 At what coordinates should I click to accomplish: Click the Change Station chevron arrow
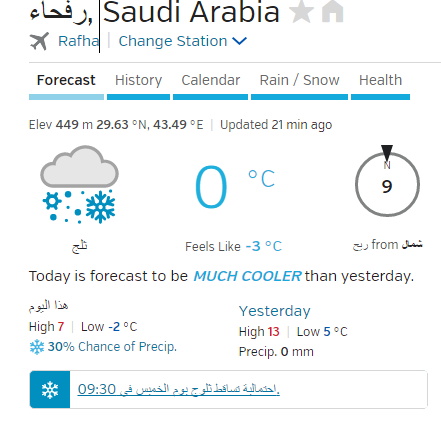(x=239, y=41)
